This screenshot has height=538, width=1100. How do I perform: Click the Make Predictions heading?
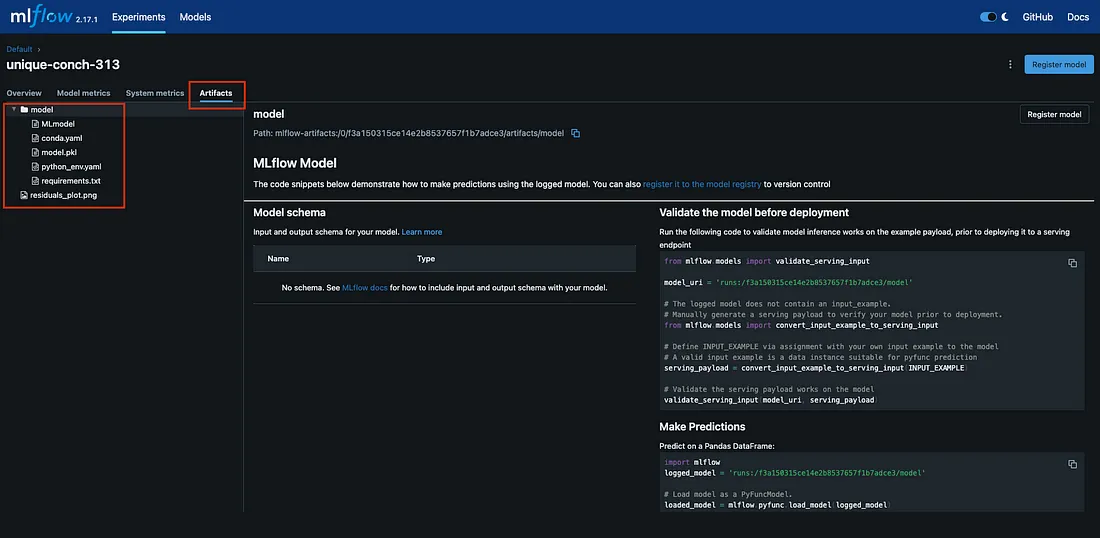click(x=702, y=426)
